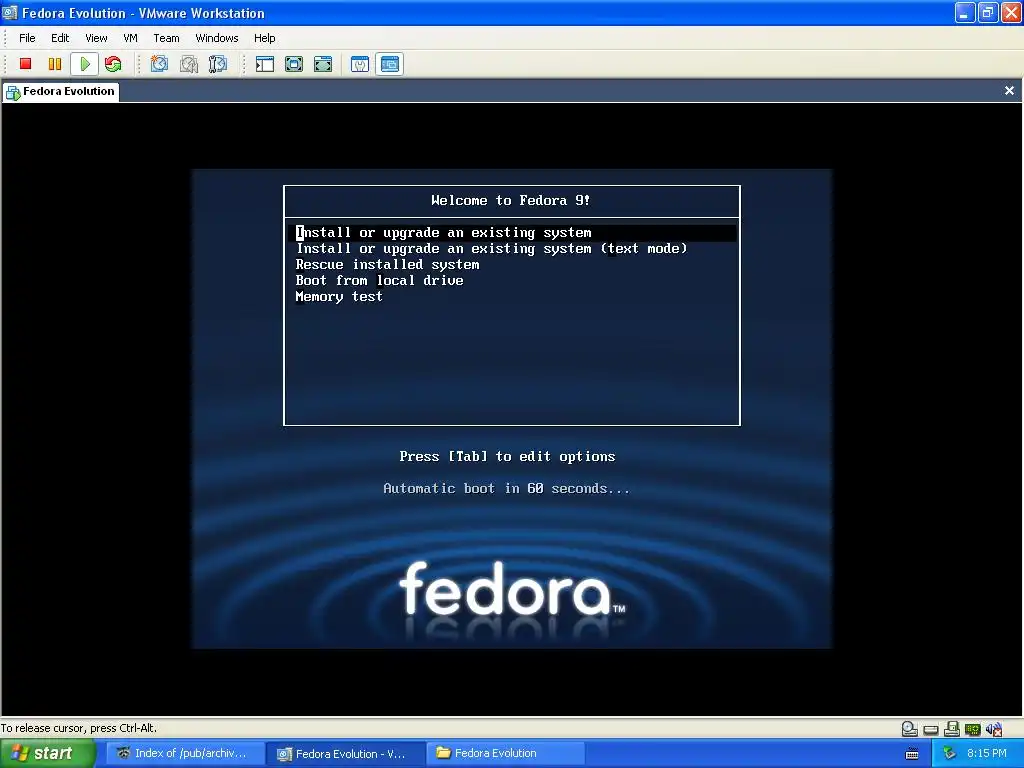1024x768 pixels.
Task: Click the Windows Start button
Action: click(x=47, y=754)
